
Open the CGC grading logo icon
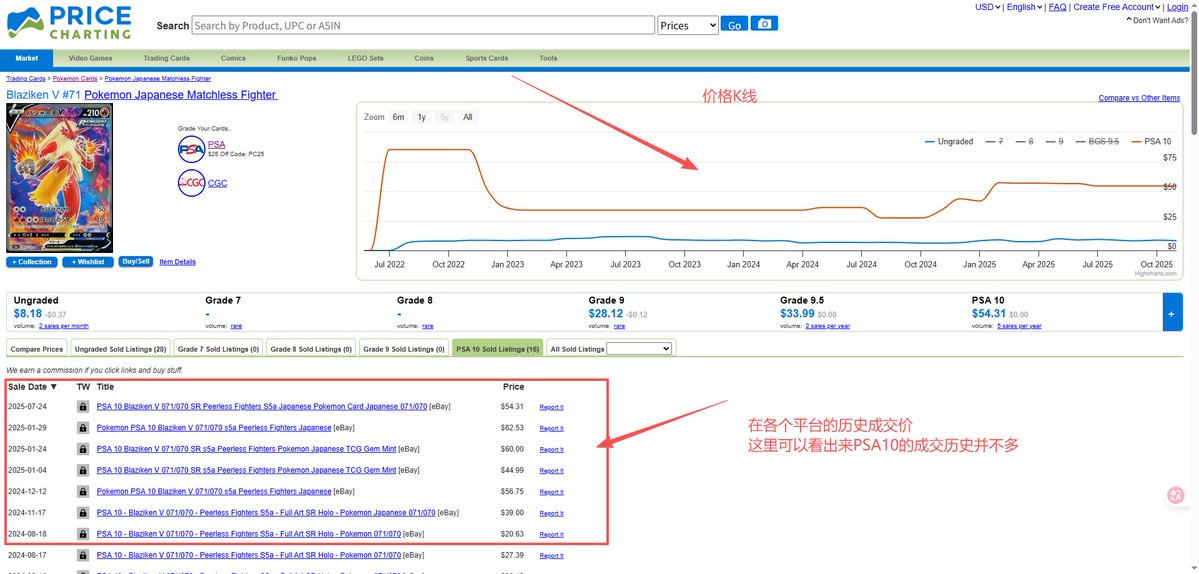[x=191, y=183]
